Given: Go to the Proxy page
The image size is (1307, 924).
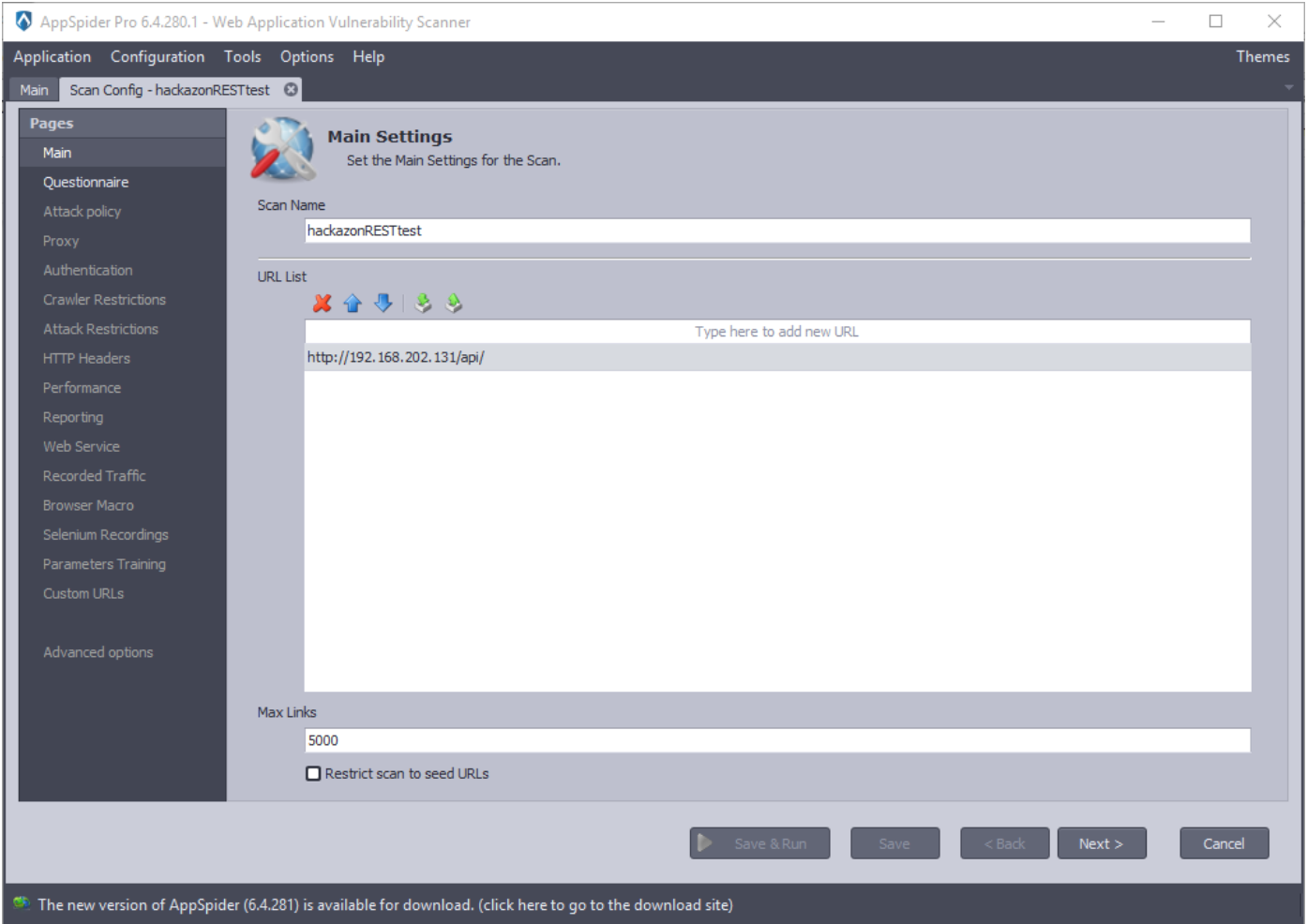Looking at the screenshot, I should [x=123, y=241].
